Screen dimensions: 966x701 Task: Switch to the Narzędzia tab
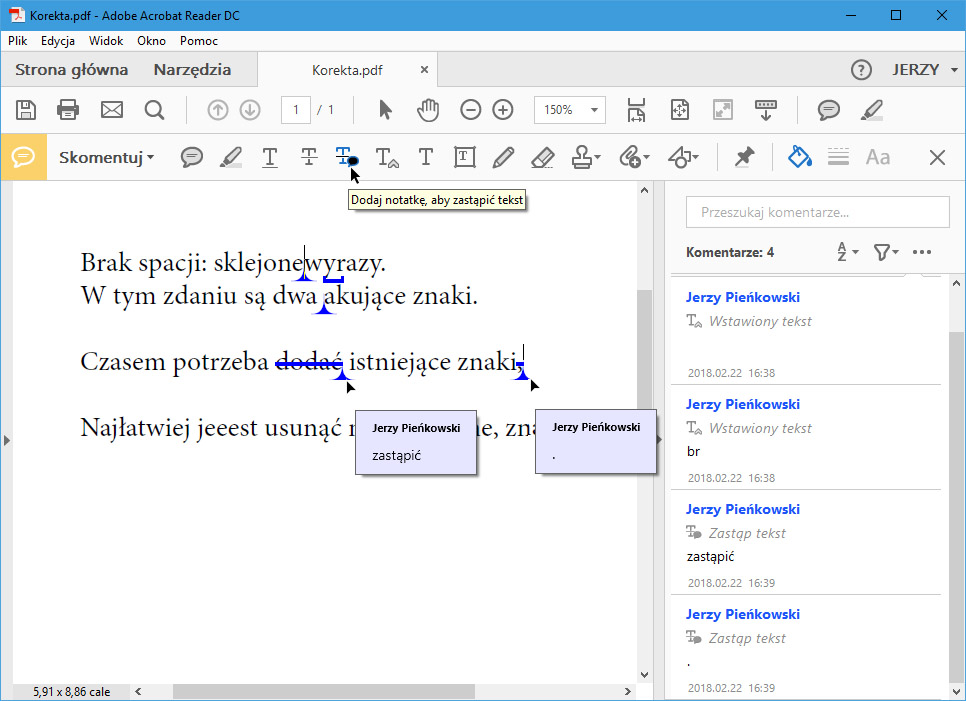tap(192, 70)
